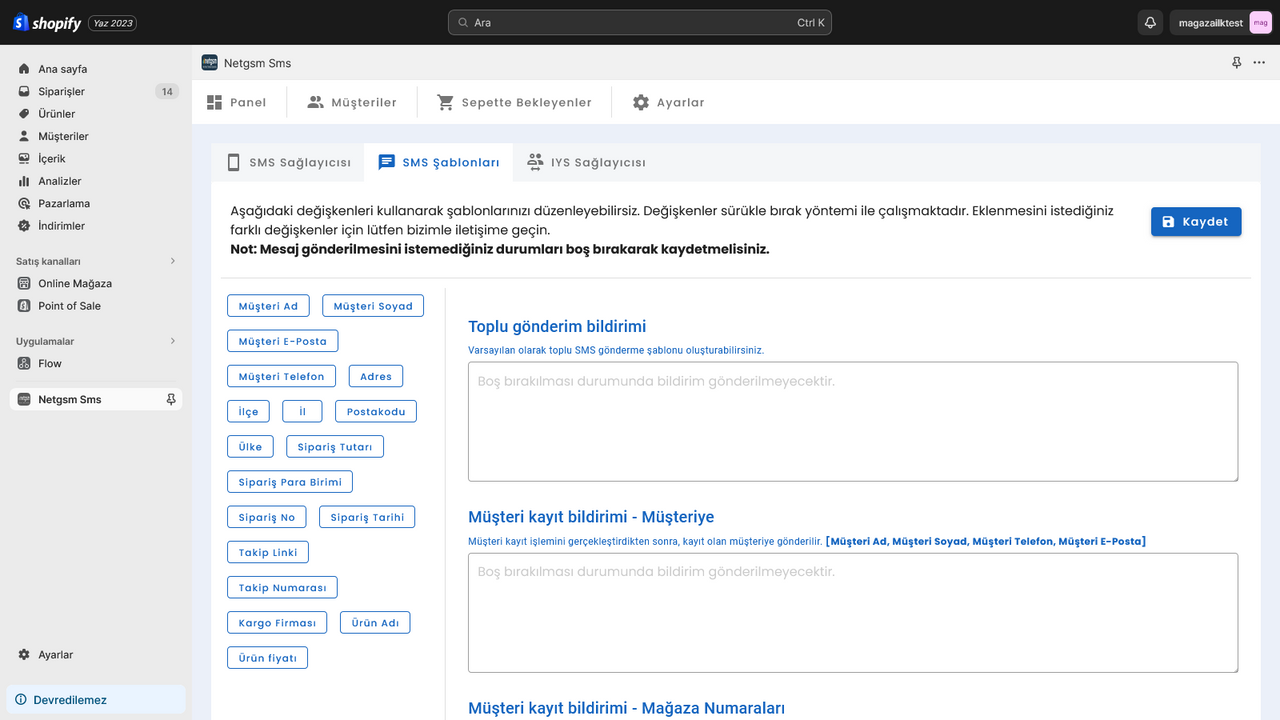Open Sepette Bekleyenler menu item
Screen dimensions: 1280x720
515,102
